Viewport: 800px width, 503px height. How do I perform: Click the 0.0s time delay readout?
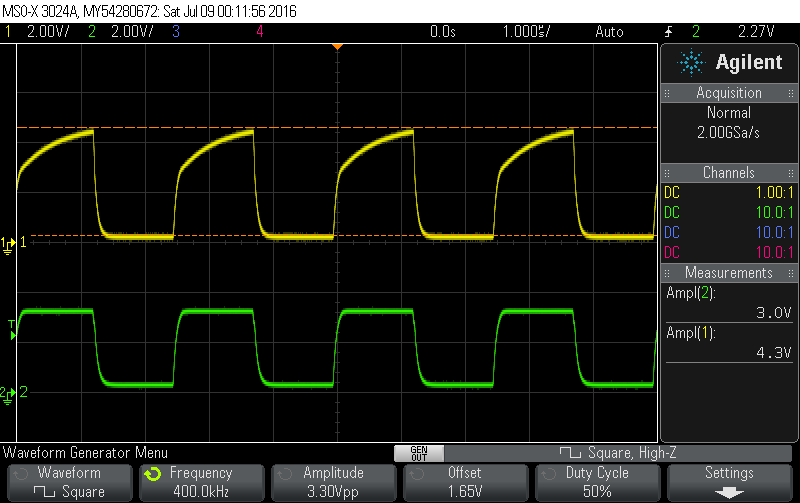pyautogui.click(x=443, y=32)
